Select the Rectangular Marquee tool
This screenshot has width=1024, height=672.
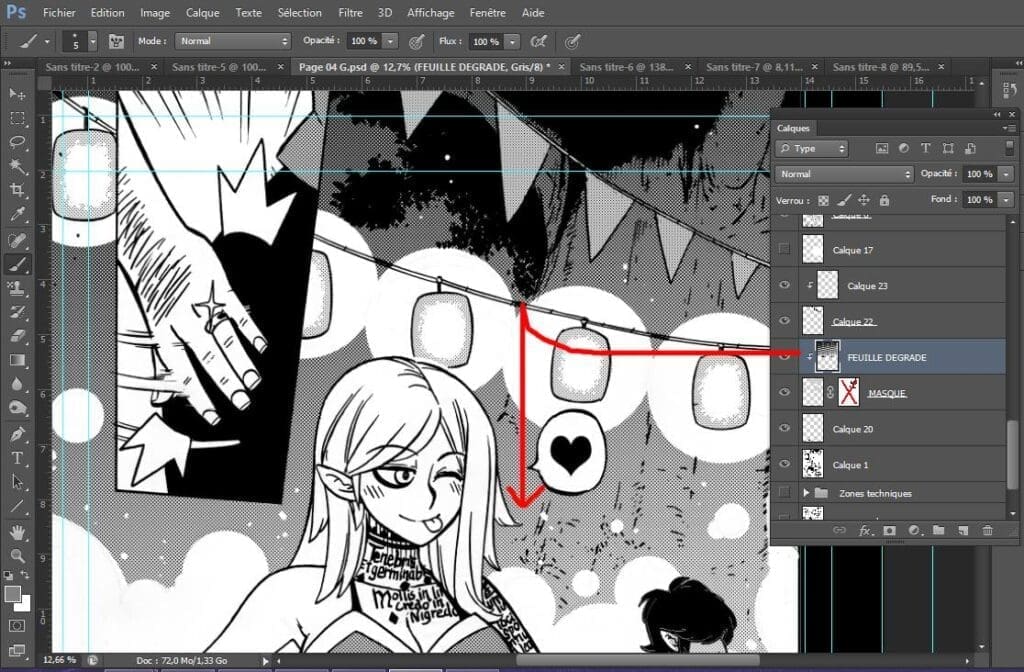click(x=17, y=118)
